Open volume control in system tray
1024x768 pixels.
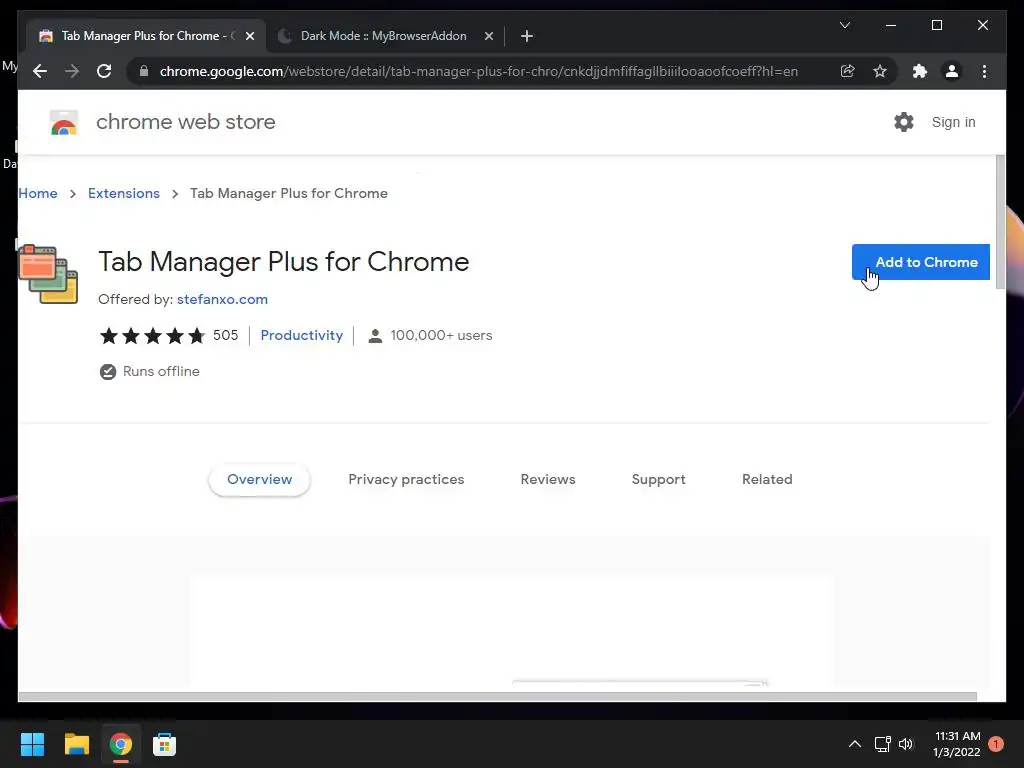[x=906, y=744]
